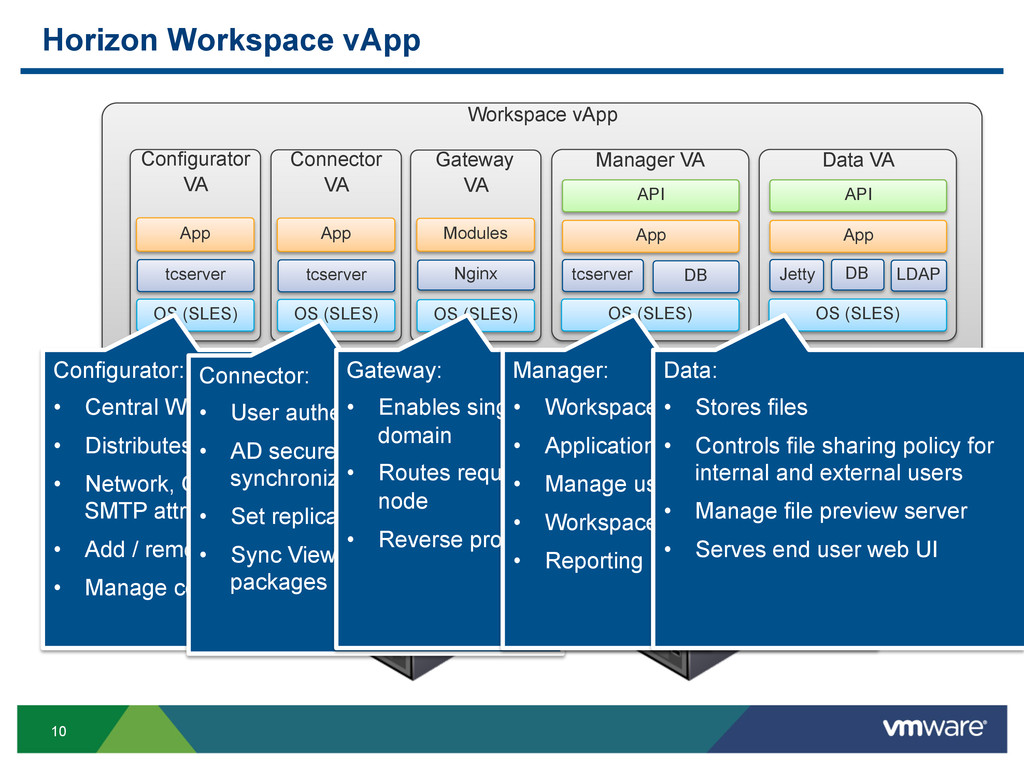This screenshot has height=768, width=1024.
Task: Click the App box in Configurator VA
Action: point(195,234)
